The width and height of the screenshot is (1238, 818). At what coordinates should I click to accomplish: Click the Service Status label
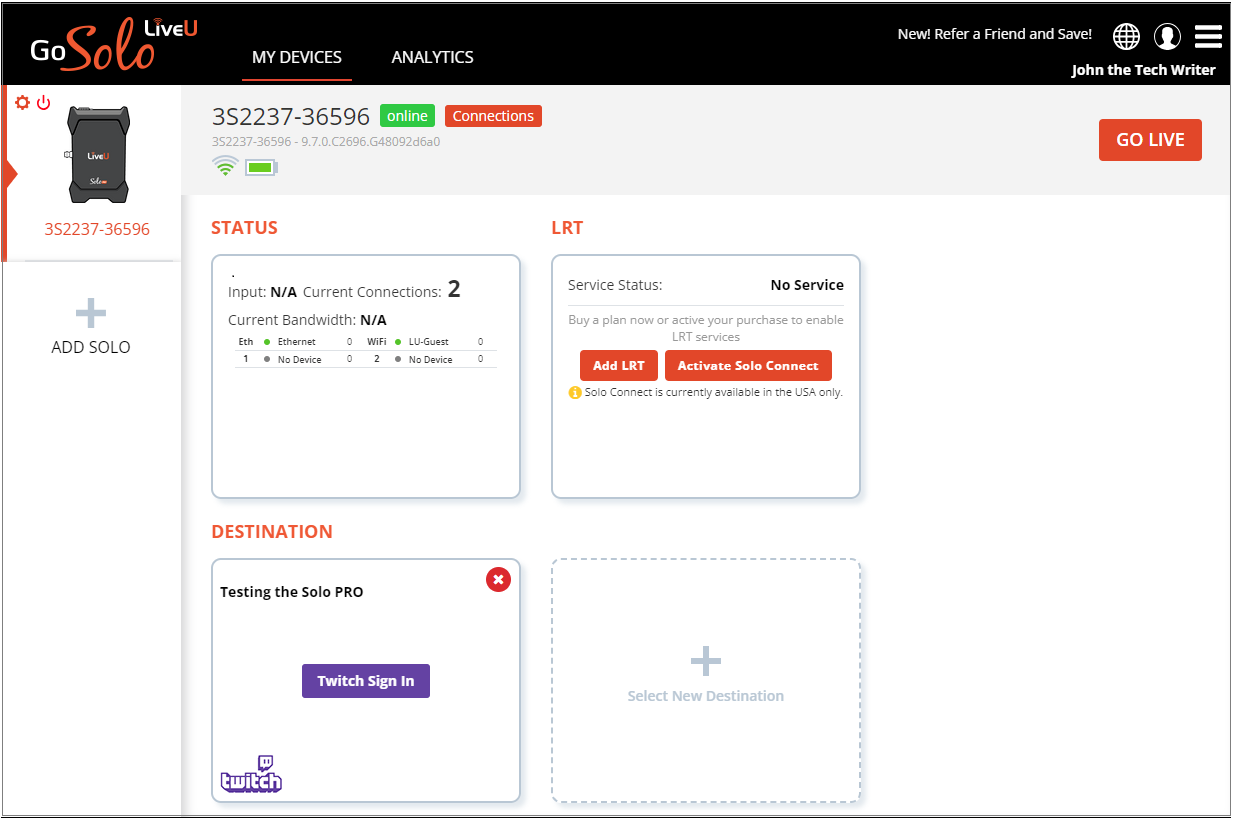pyautogui.click(x=615, y=285)
